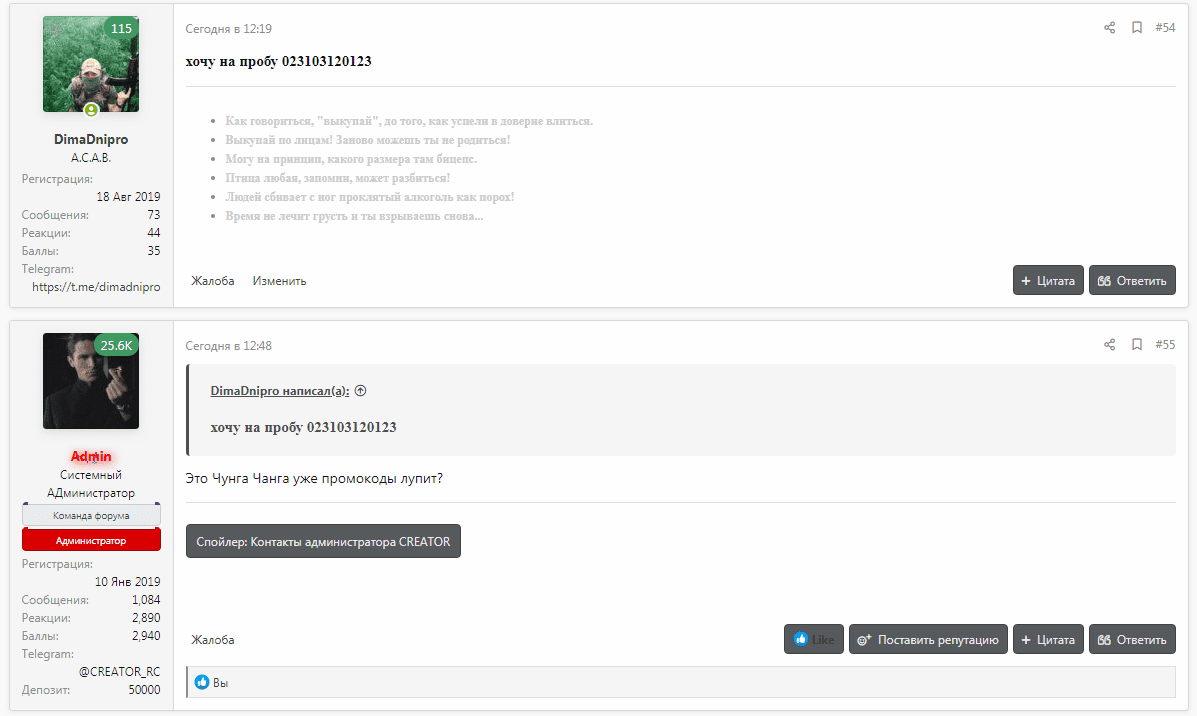
Task: Click "Изменить" link on post #54
Action: (279, 281)
